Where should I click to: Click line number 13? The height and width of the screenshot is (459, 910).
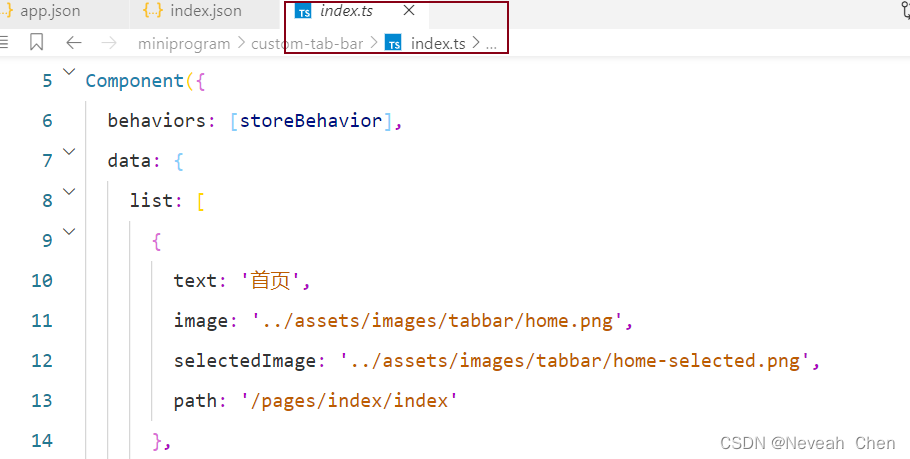[x=42, y=401]
